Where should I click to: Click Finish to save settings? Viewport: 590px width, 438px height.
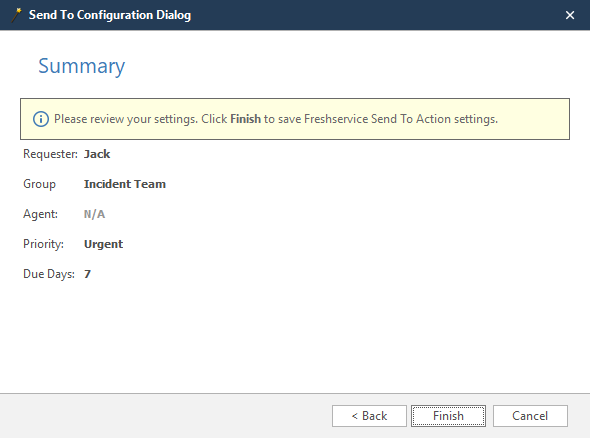click(448, 416)
